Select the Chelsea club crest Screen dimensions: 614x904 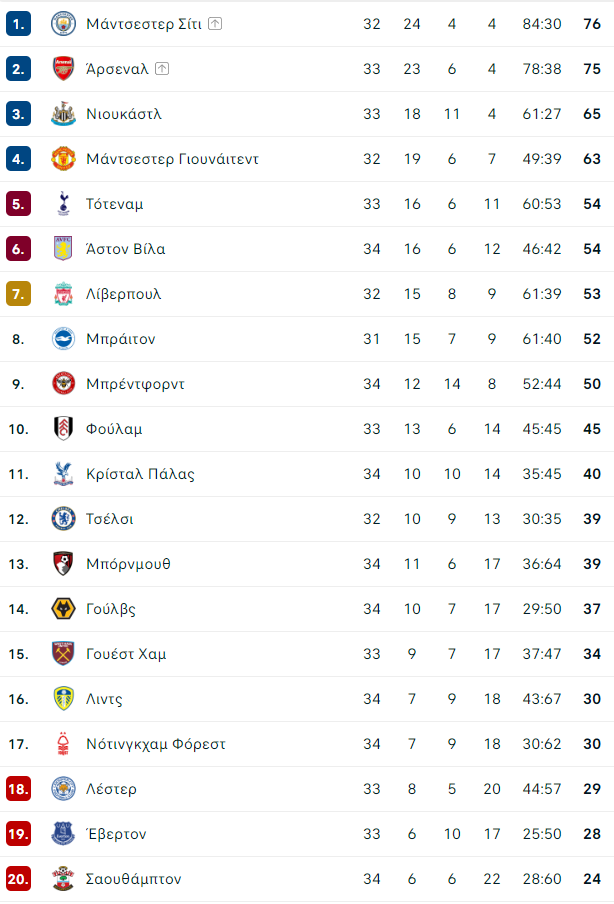[63, 518]
